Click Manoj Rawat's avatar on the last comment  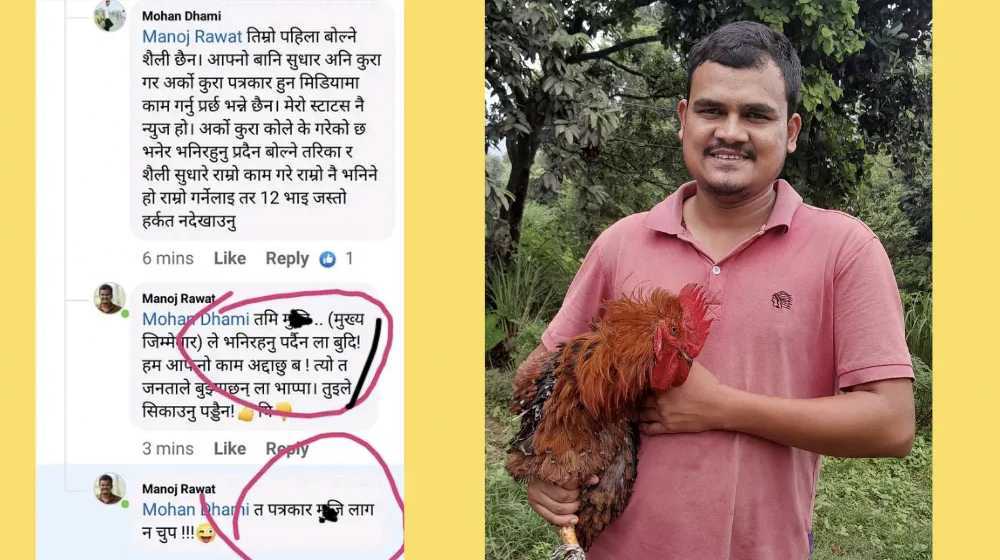(x=110, y=489)
